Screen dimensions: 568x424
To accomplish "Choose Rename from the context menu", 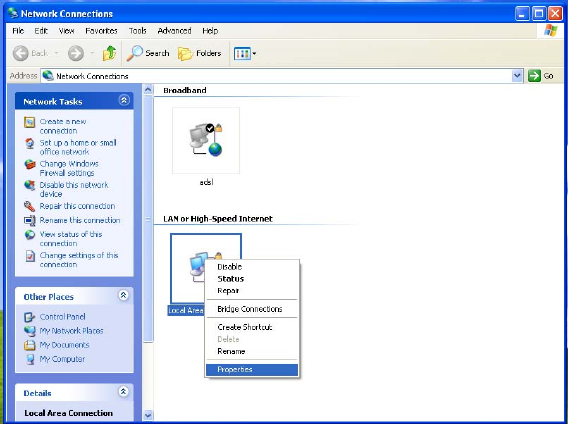I will tap(252, 351).
